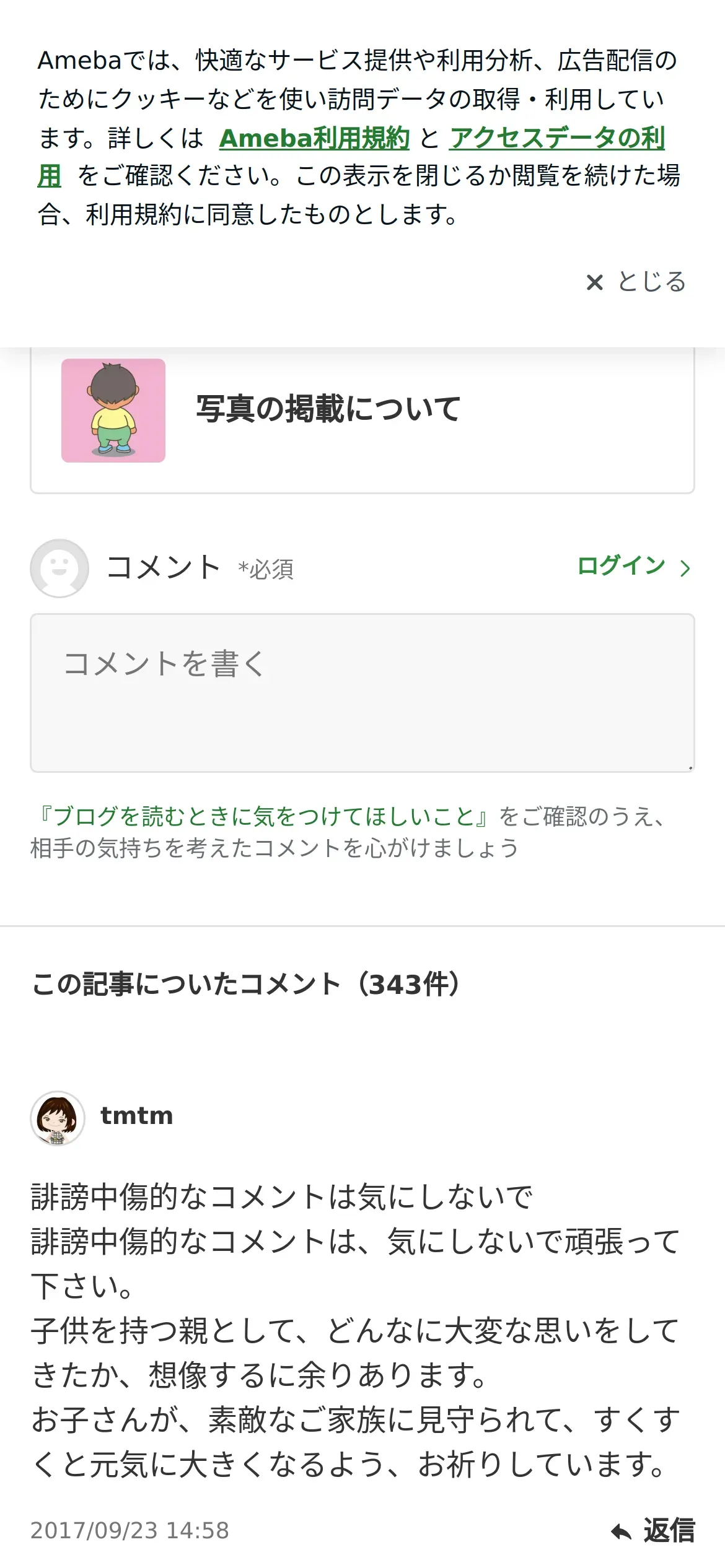Click tmtm's profile avatar picture
Image resolution: width=725 pixels, height=1568 pixels.
tap(58, 1118)
